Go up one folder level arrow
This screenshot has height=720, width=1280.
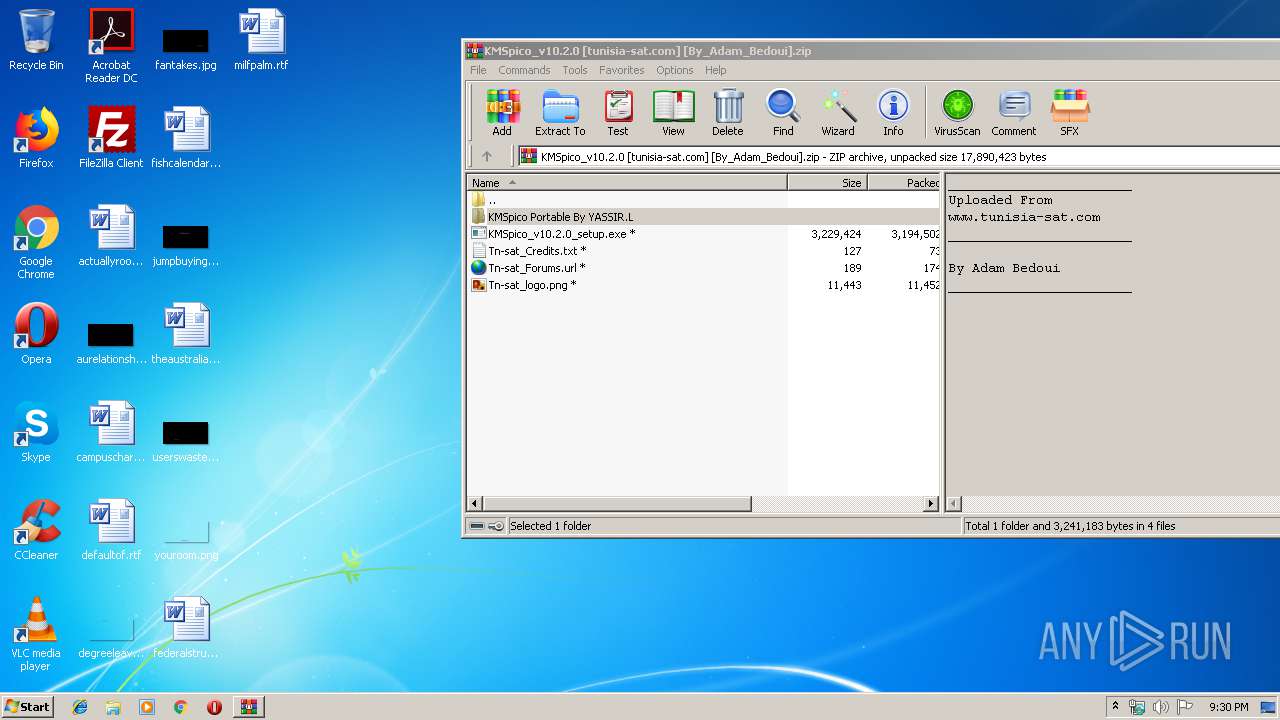[487, 157]
